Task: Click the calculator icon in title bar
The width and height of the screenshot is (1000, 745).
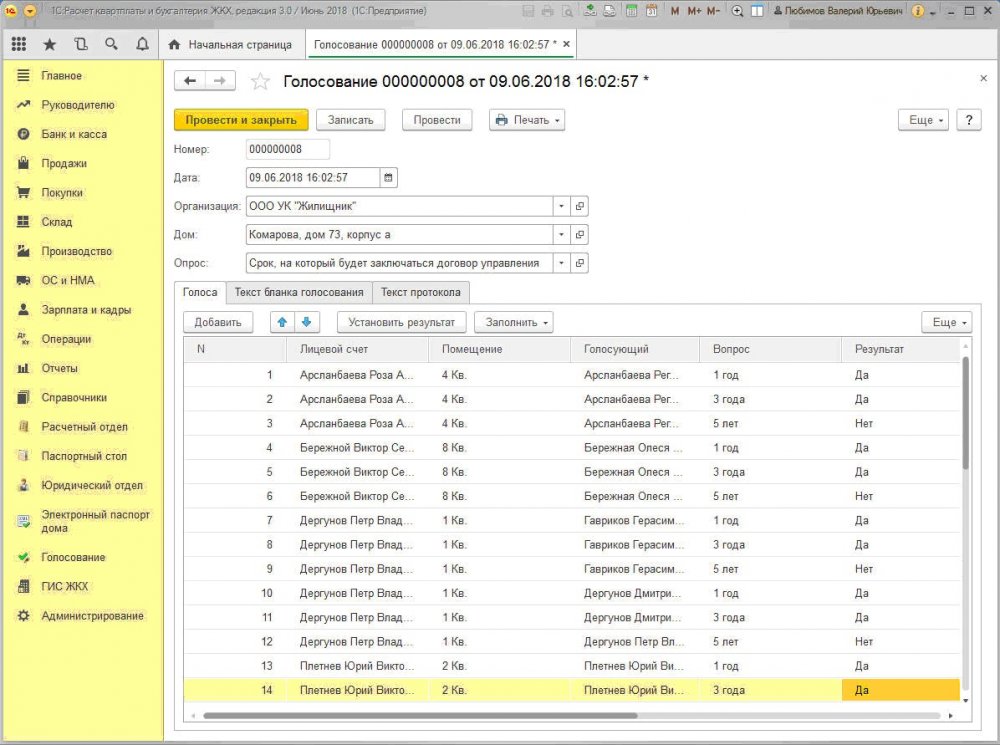Action: [631, 11]
